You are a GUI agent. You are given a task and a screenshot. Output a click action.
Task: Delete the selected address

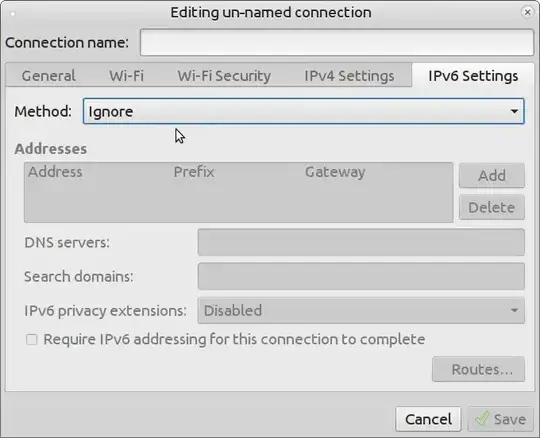pyautogui.click(x=492, y=207)
